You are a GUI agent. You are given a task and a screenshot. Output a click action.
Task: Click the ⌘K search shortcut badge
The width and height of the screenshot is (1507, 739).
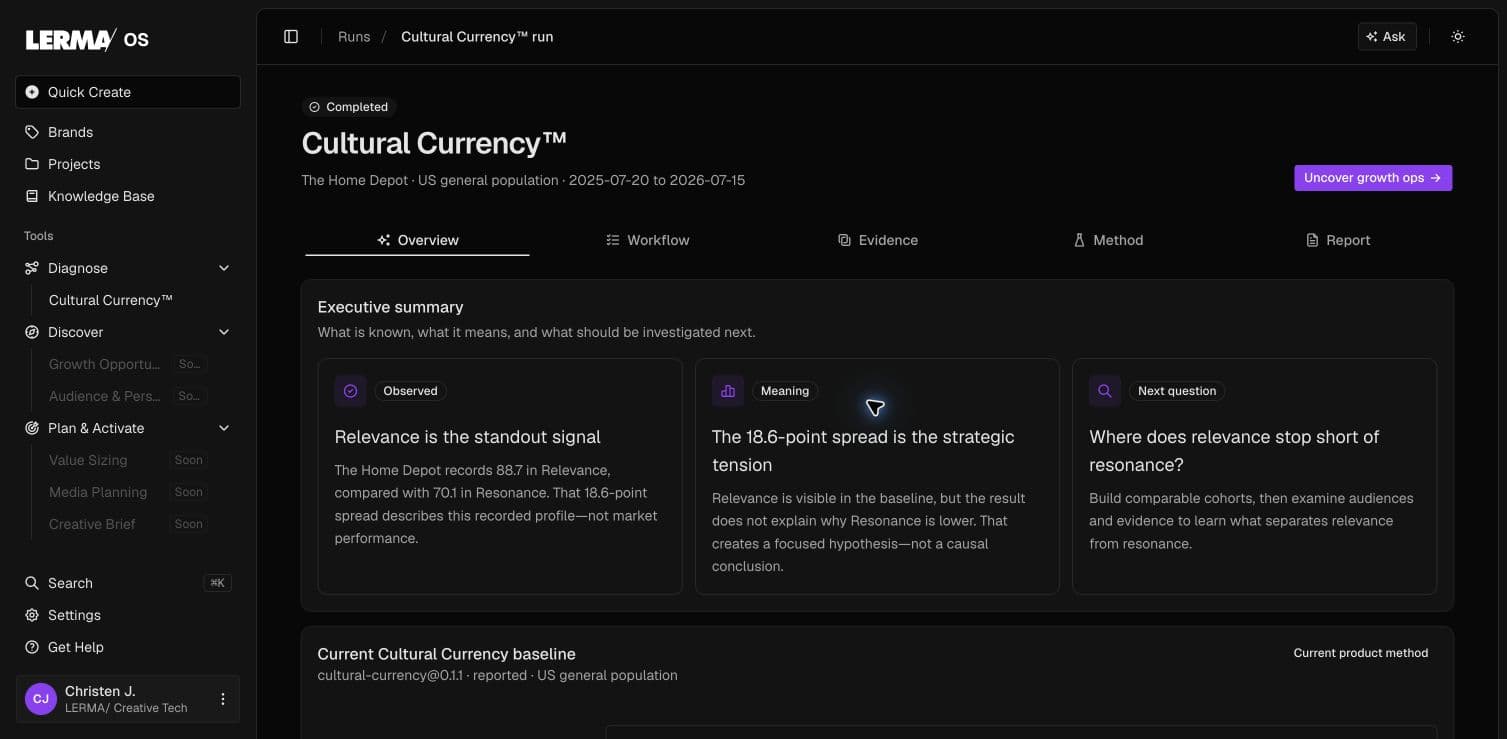point(217,583)
